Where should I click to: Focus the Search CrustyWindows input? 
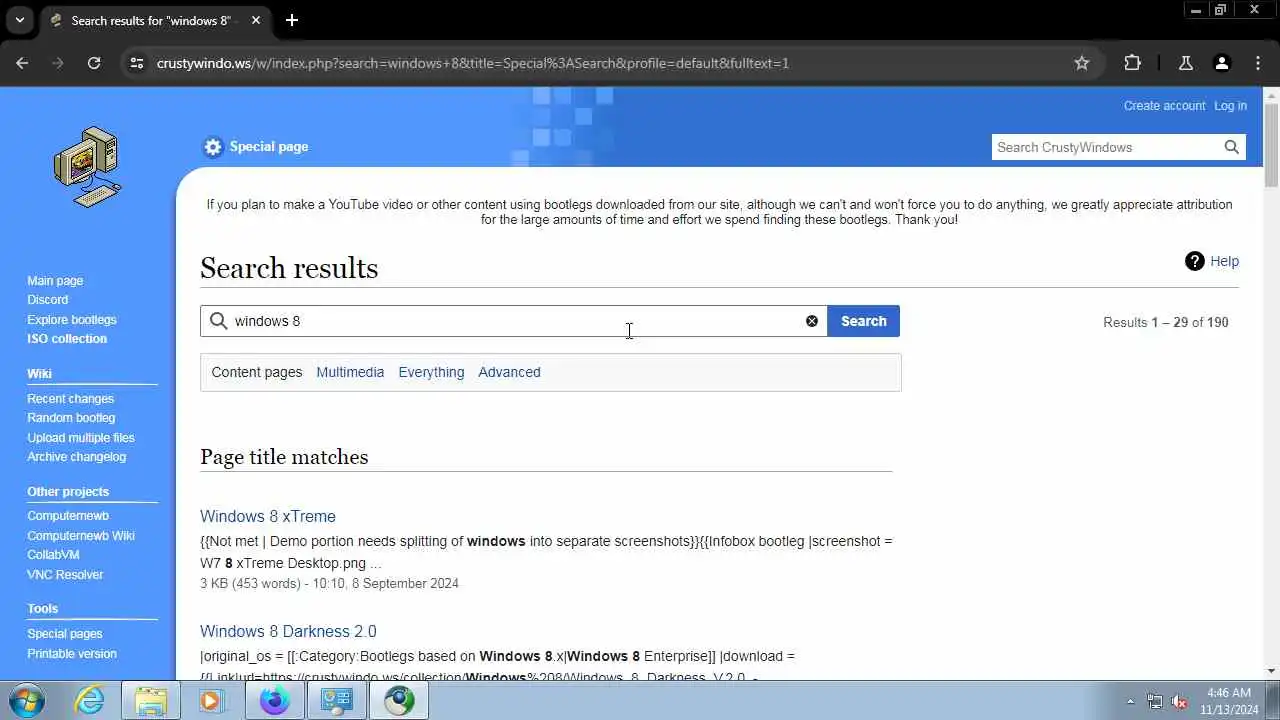[x=1107, y=147]
